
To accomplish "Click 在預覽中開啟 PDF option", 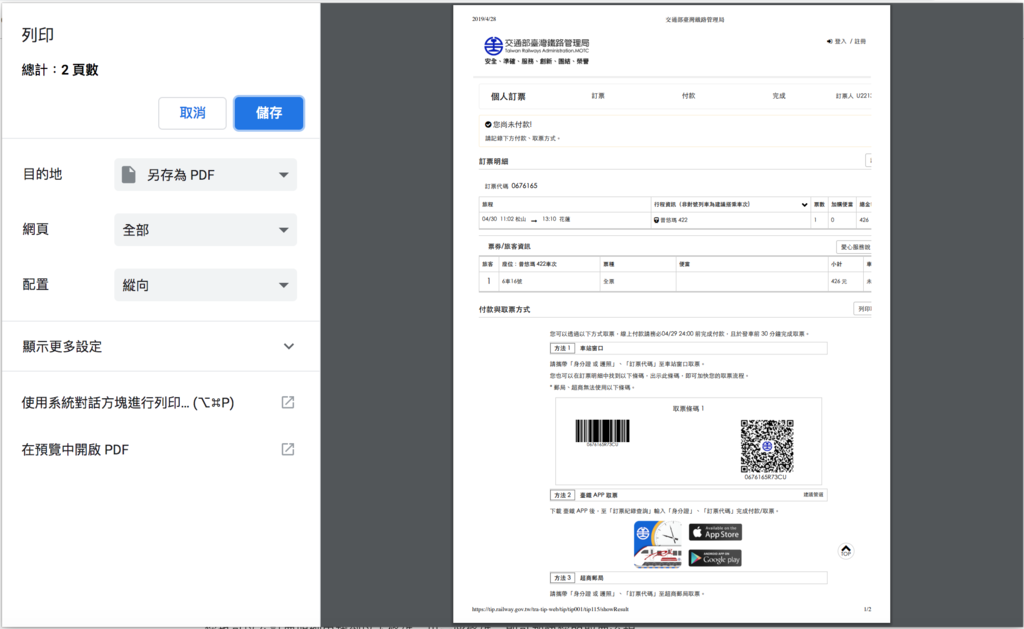I will 75,449.
